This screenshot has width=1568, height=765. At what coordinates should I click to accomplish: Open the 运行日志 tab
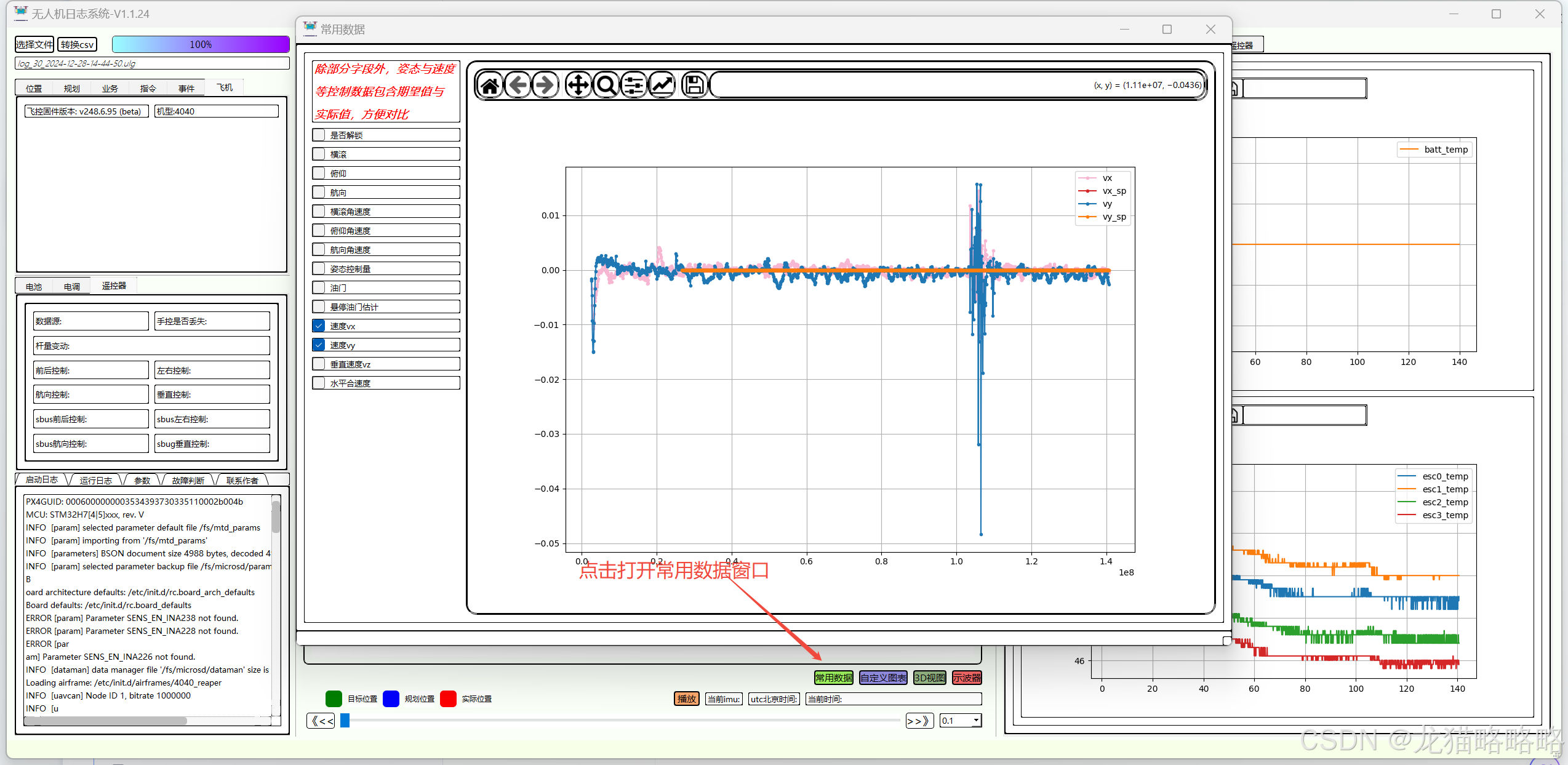95,480
